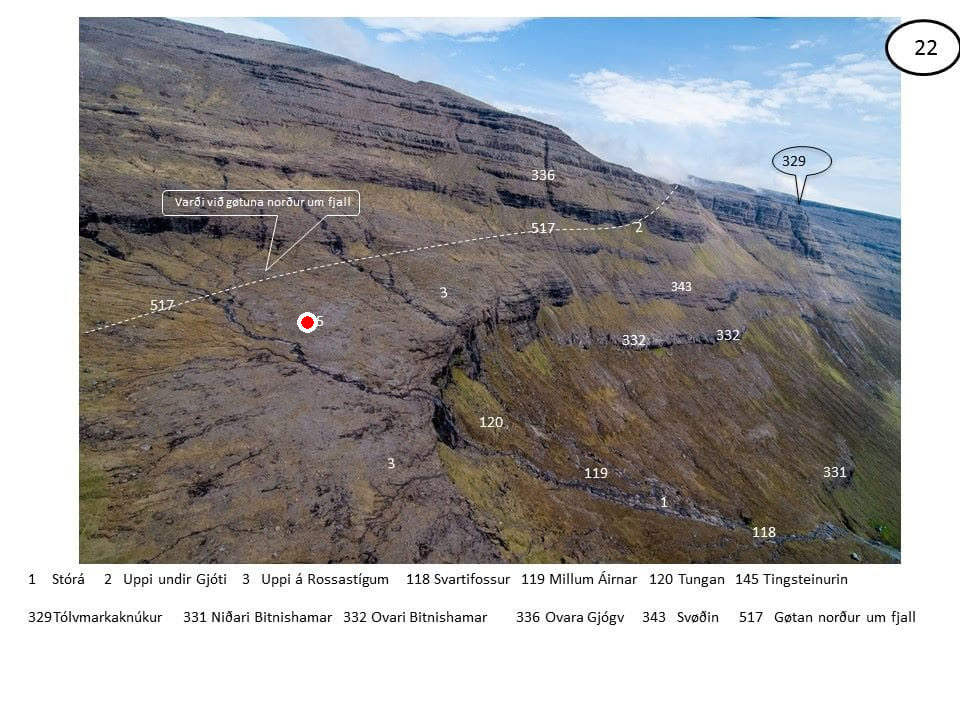960x720 pixels.
Task: Select the 517 label under 336
Action: click(x=542, y=228)
